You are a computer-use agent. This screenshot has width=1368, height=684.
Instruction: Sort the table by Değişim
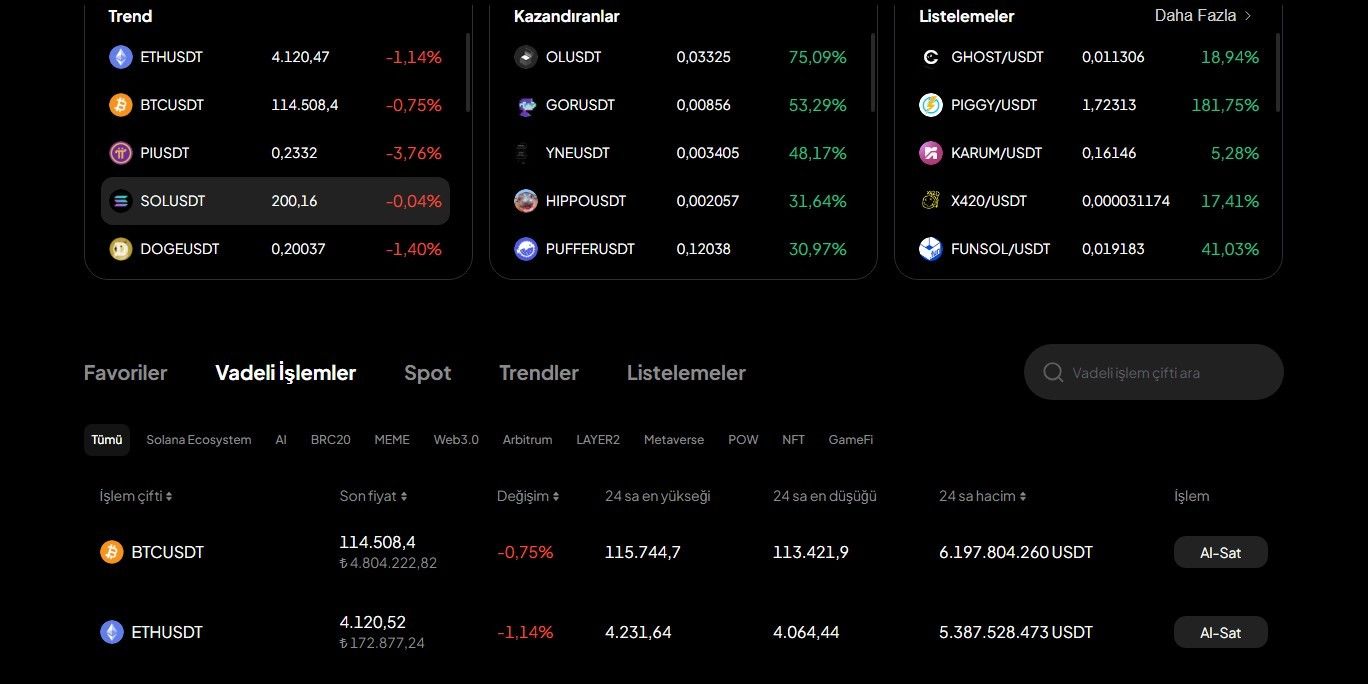click(556, 496)
